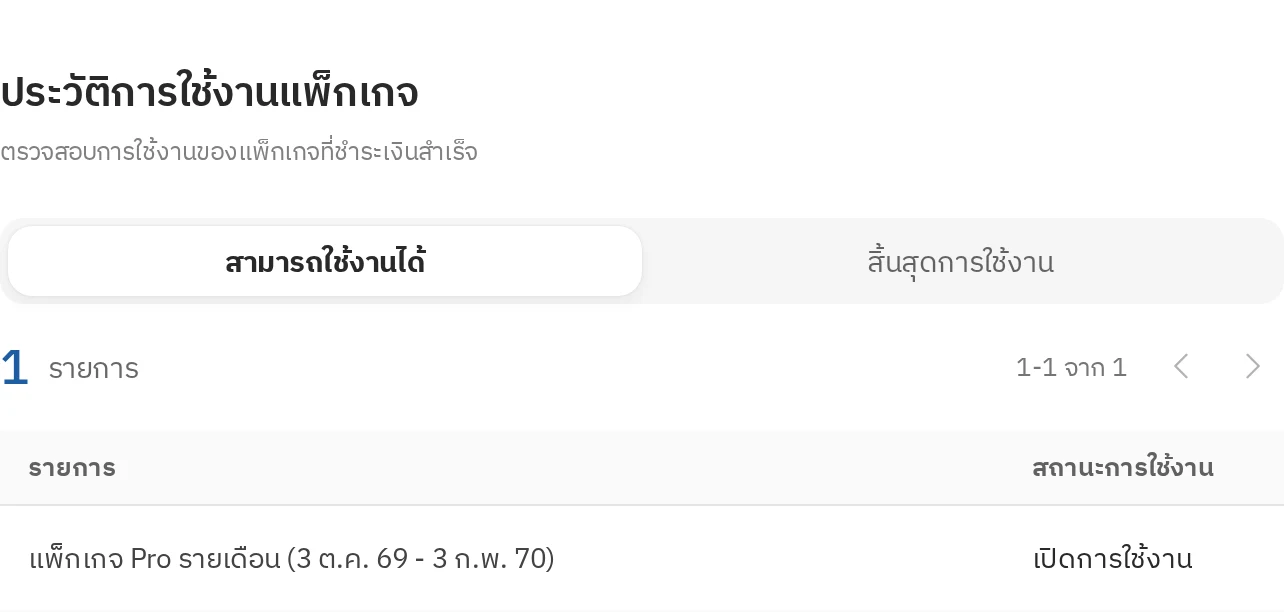Select the สถานะการใช้งาน column header
Screen dimensions: 1284x612
(x=1123, y=467)
